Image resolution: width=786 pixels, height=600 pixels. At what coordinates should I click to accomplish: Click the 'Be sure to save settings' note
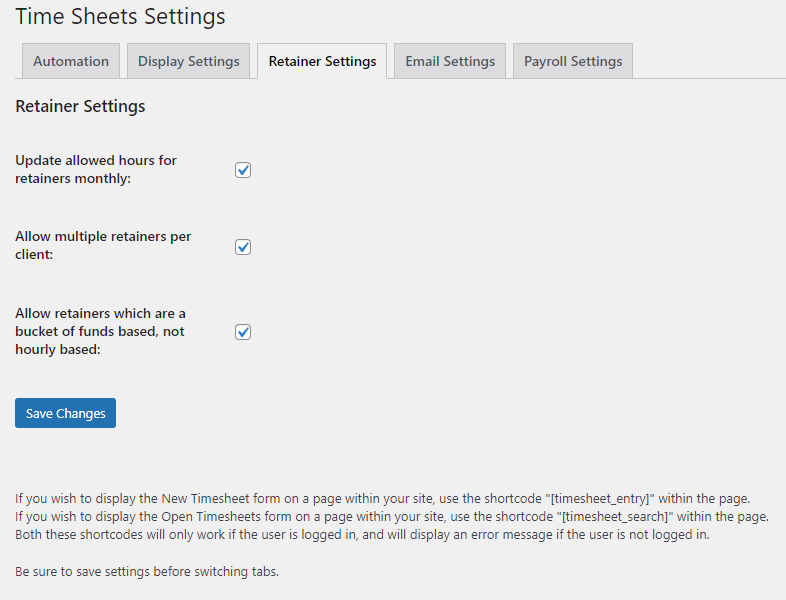(x=147, y=572)
